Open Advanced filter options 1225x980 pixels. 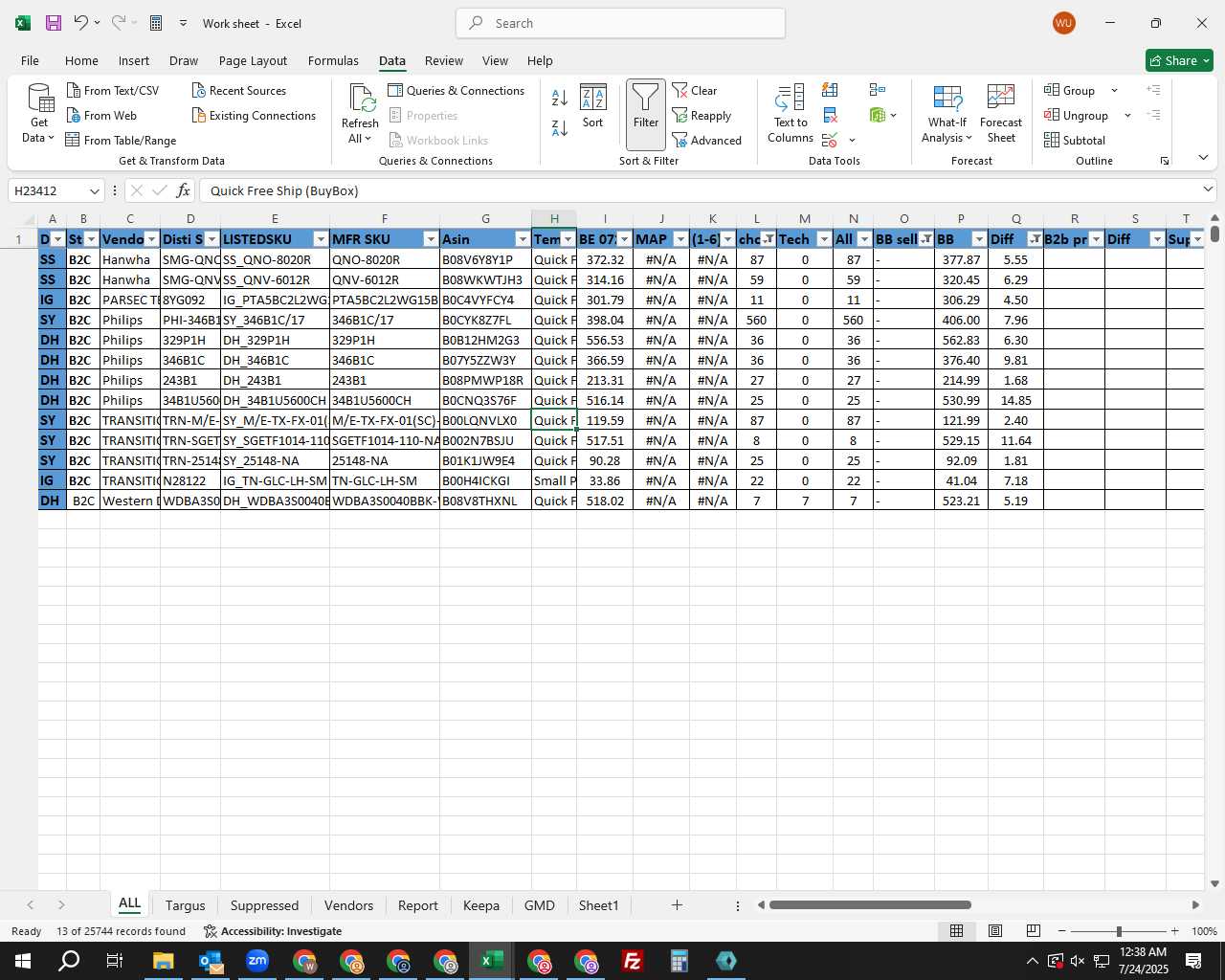click(707, 140)
